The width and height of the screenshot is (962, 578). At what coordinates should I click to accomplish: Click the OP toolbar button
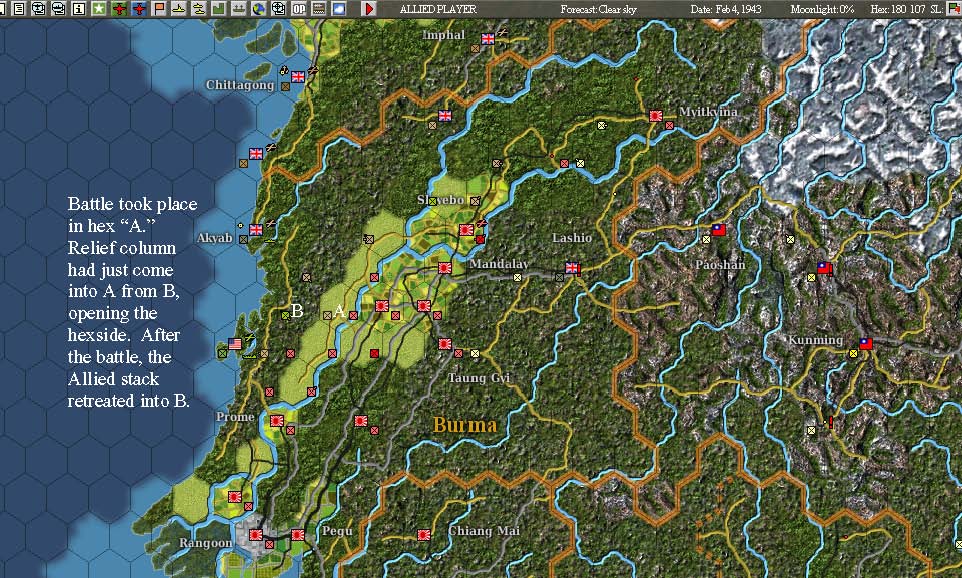[299, 9]
